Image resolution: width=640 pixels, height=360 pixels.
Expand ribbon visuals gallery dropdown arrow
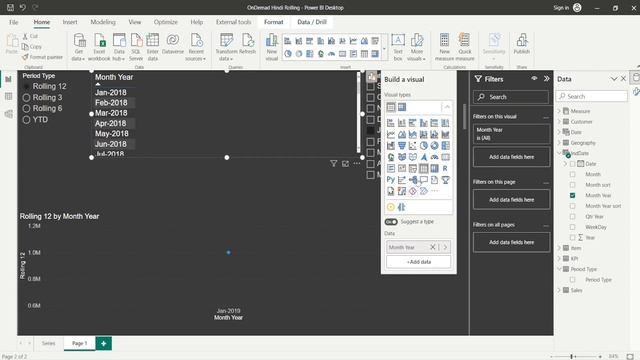[384, 49]
